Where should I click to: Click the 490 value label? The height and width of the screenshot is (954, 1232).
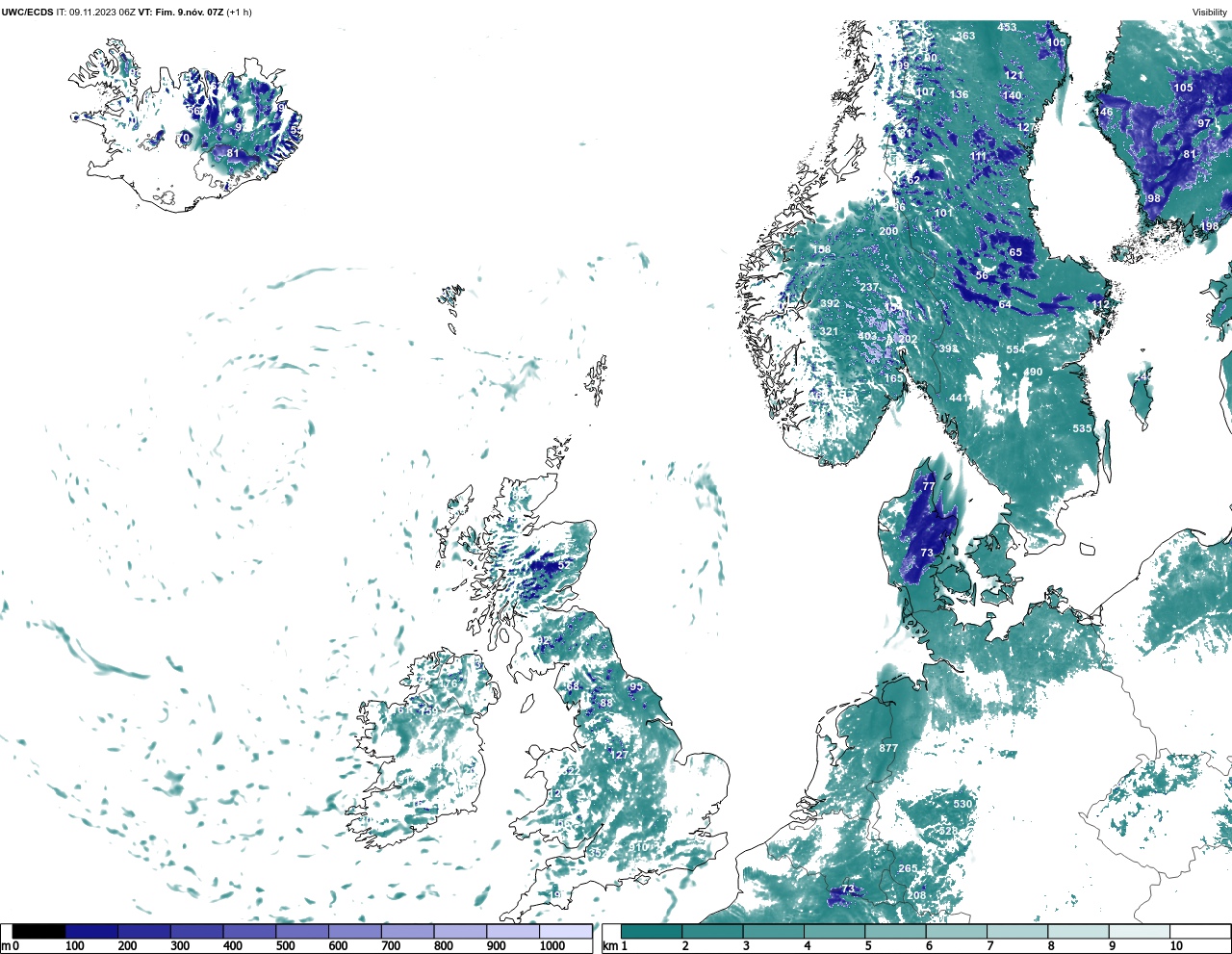1033,372
